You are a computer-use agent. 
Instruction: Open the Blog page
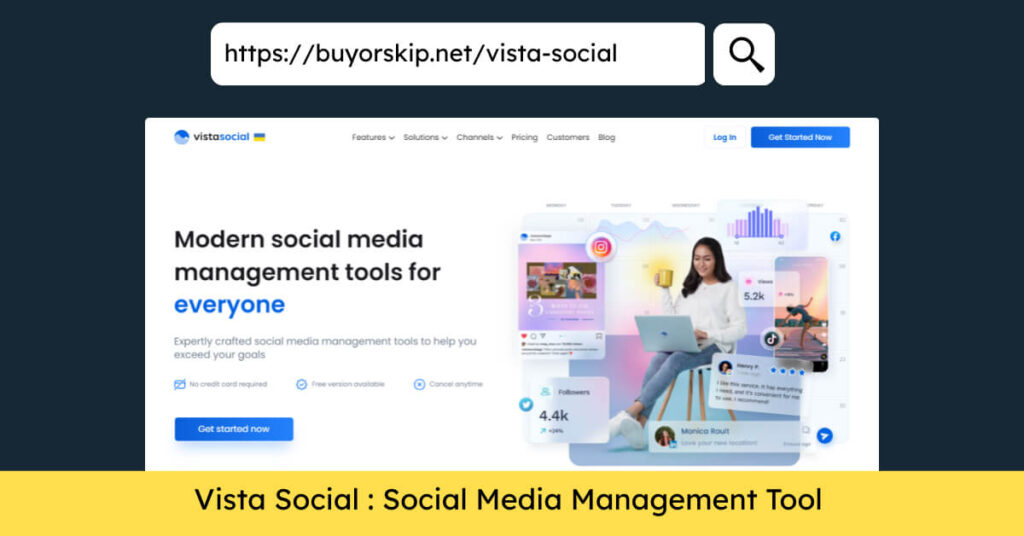607,138
